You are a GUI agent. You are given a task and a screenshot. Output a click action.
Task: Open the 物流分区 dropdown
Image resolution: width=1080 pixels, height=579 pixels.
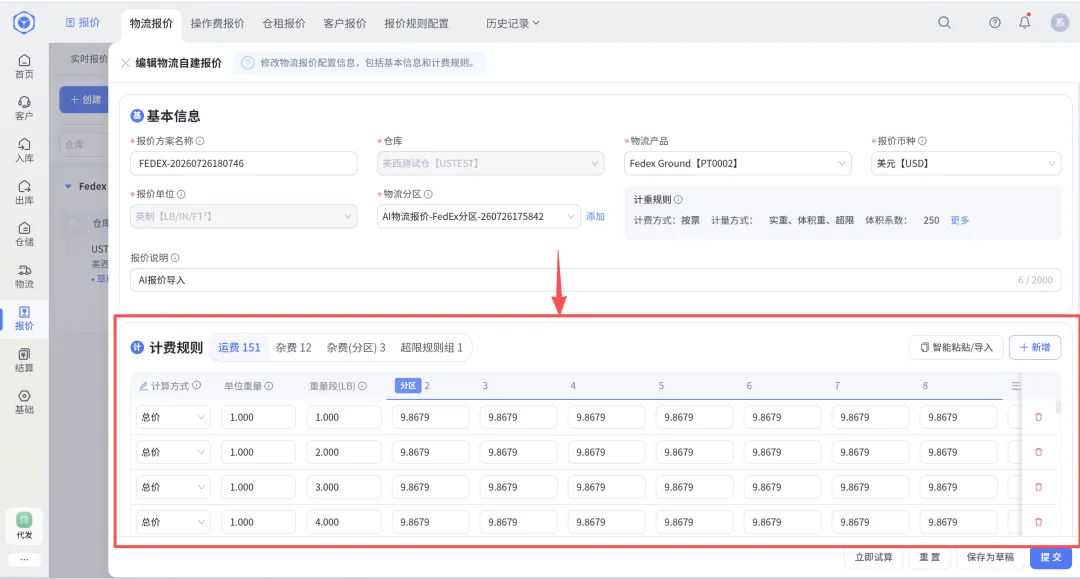pos(479,216)
